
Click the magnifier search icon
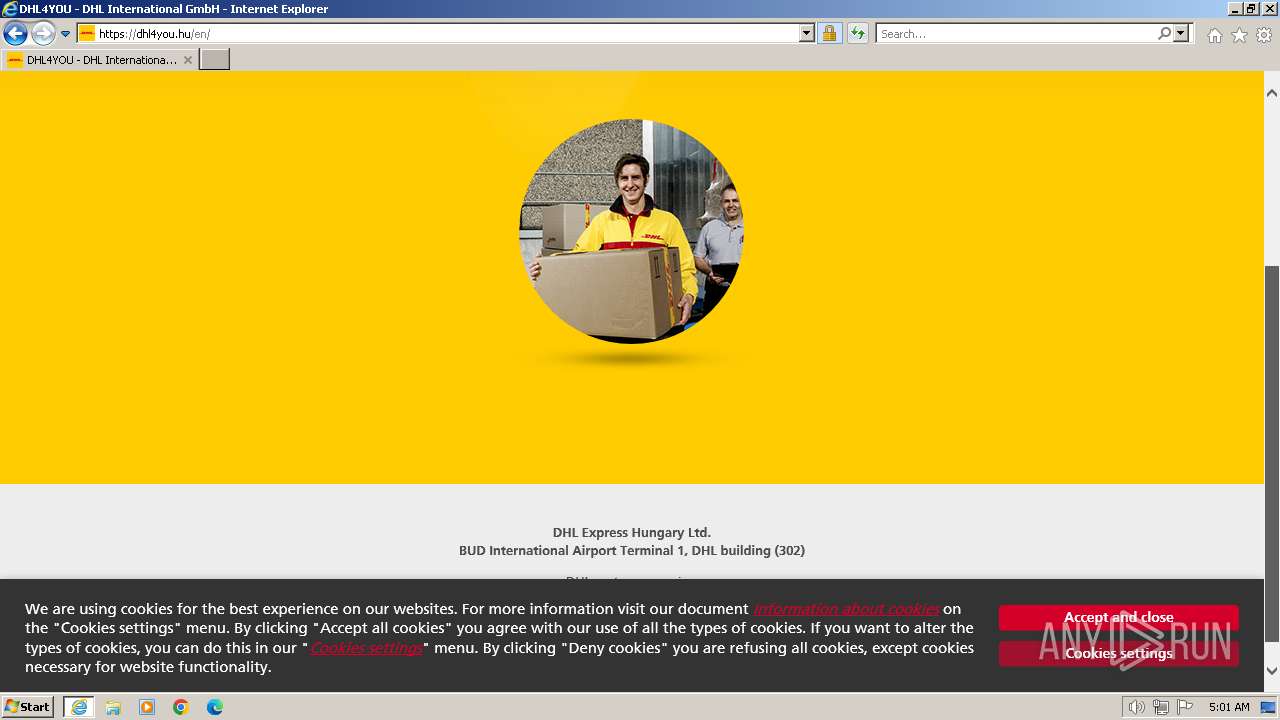tap(1164, 34)
